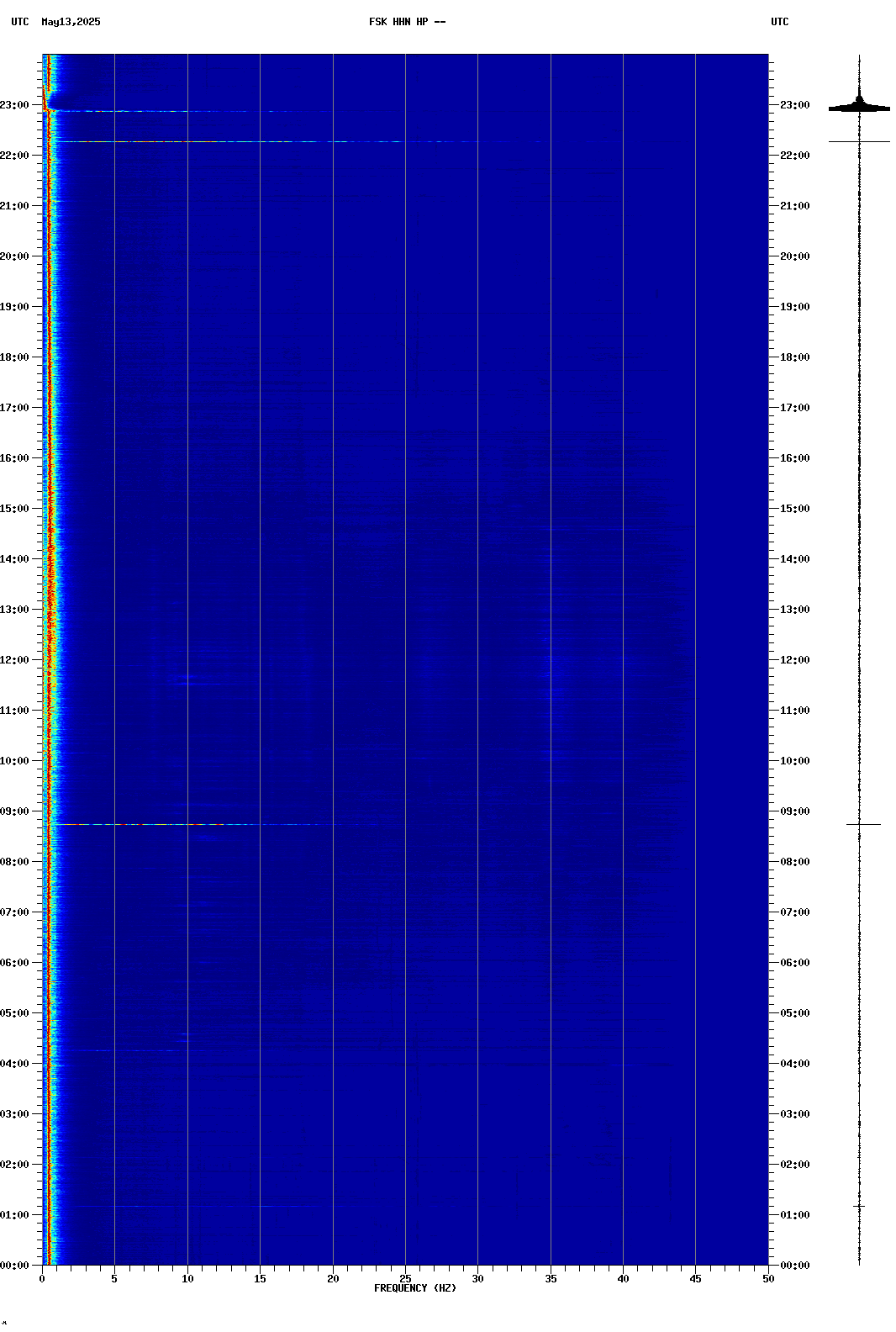Screen dimensions: 896x1332
Task: Click the '45' frequency axis tick label
Action: pos(695,1279)
